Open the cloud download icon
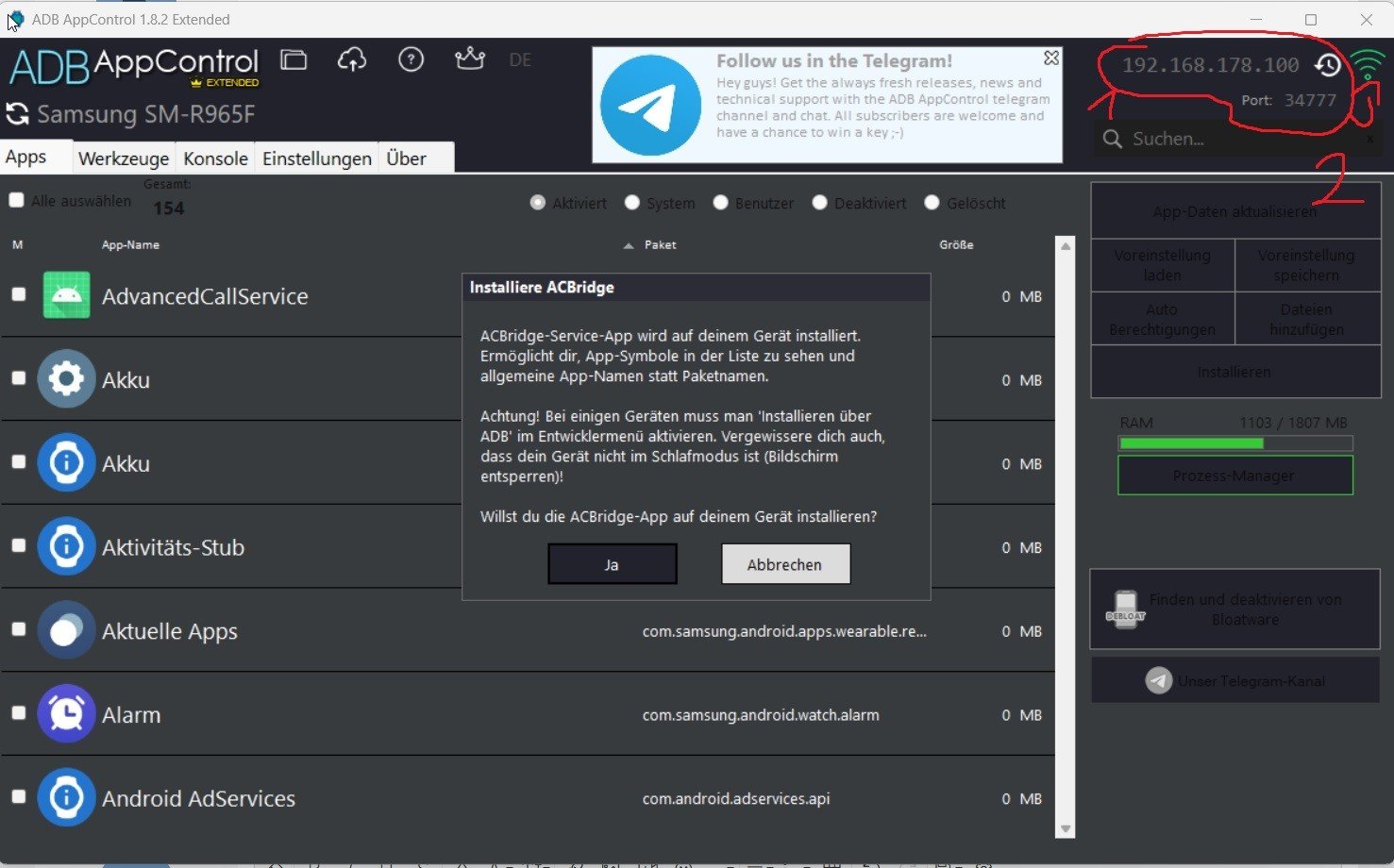The image size is (1394, 868). pyautogui.click(x=352, y=60)
